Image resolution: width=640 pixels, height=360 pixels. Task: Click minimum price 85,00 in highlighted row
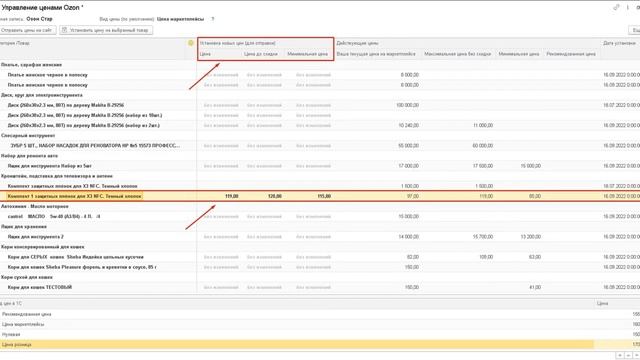click(535, 196)
